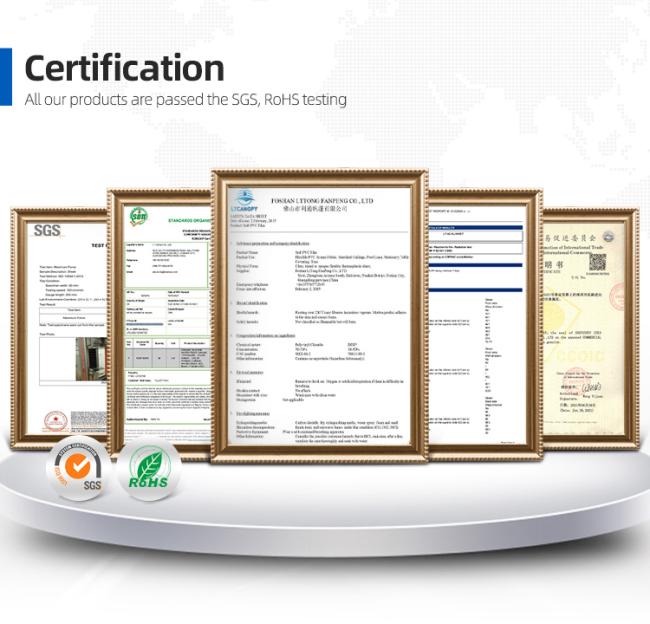Click the LTCANOPY logo on center document

pyautogui.click(x=244, y=201)
